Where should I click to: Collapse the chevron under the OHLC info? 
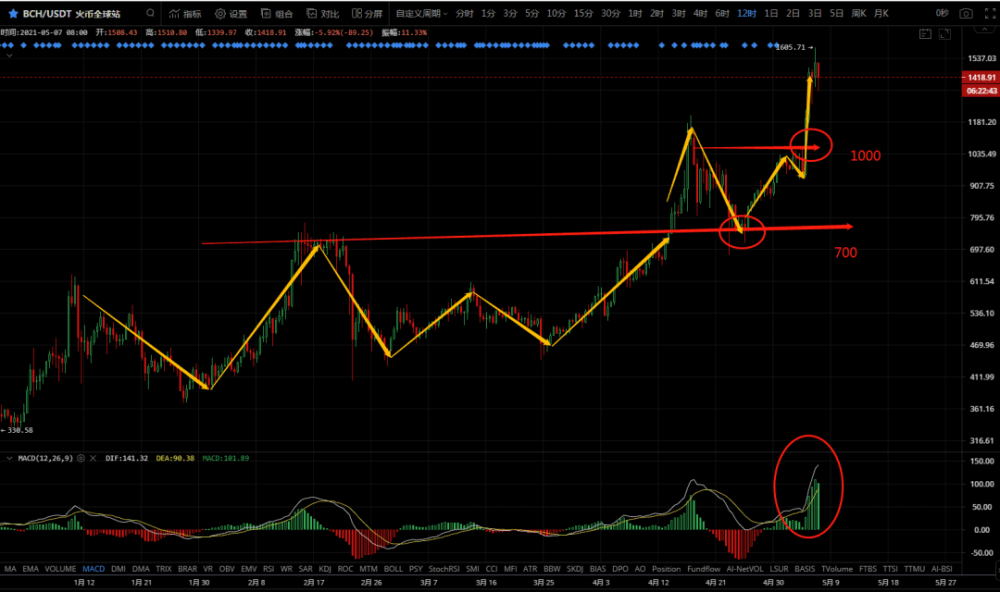(9, 56)
